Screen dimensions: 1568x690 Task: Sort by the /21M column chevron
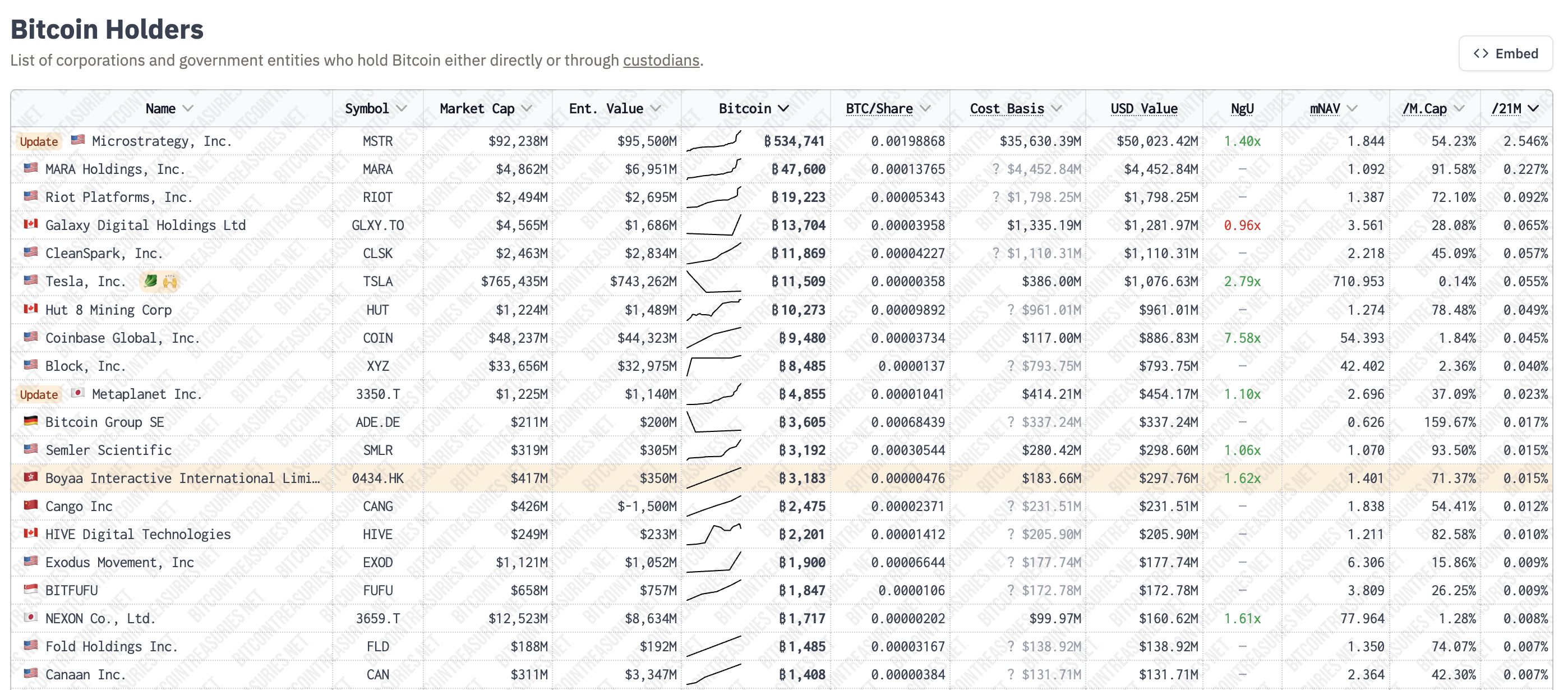1533,108
